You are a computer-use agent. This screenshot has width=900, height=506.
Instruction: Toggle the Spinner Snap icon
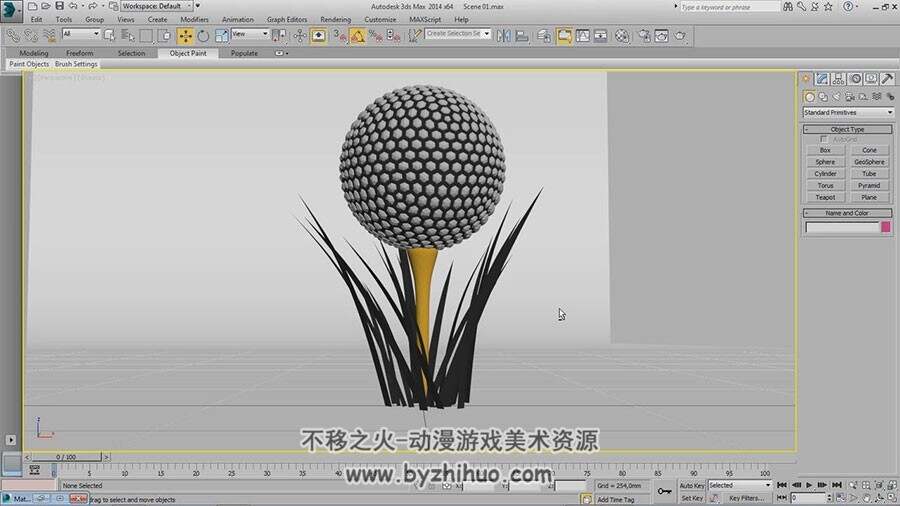click(x=394, y=36)
